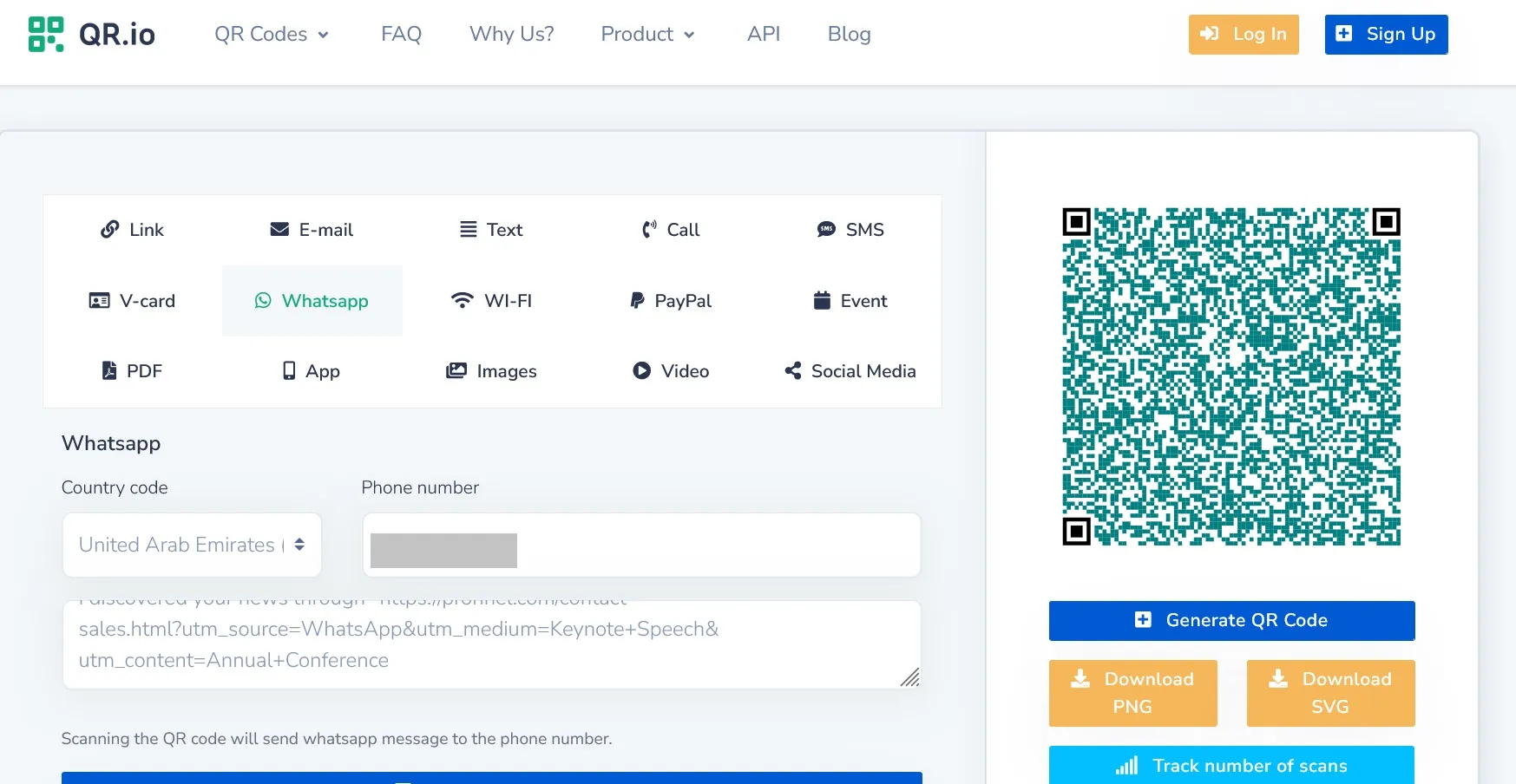Click the Generate QR Code button
Viewport: 1516px width, 784px height.
[1231, 621]
